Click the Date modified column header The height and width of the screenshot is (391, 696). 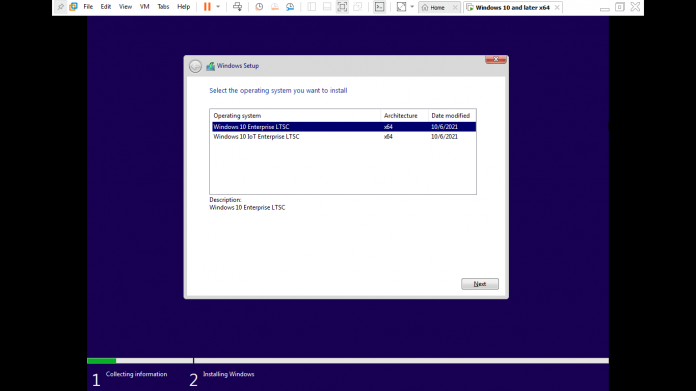pyautogui.click(x=452, y=115)
